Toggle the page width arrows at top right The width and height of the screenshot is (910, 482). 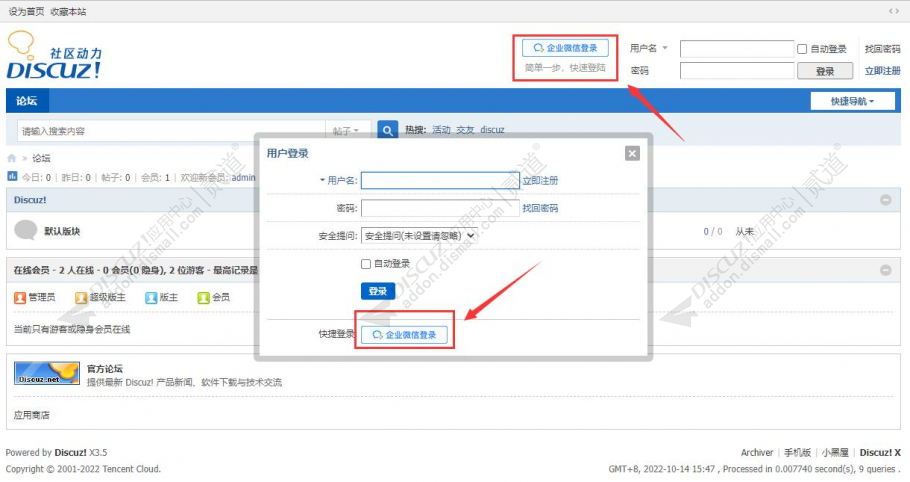pos(894,11)
